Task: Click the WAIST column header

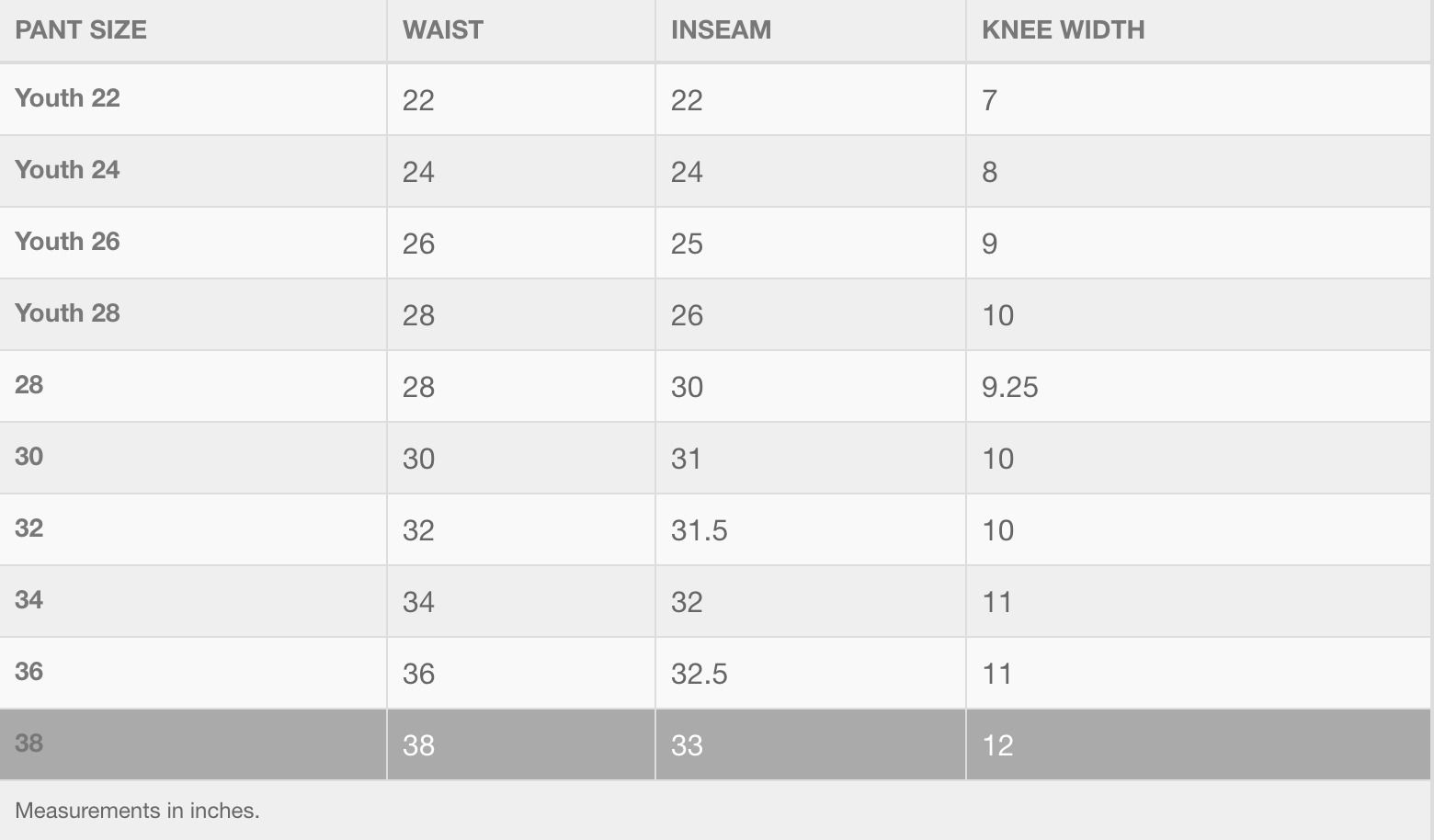Action: pos(443,29)
